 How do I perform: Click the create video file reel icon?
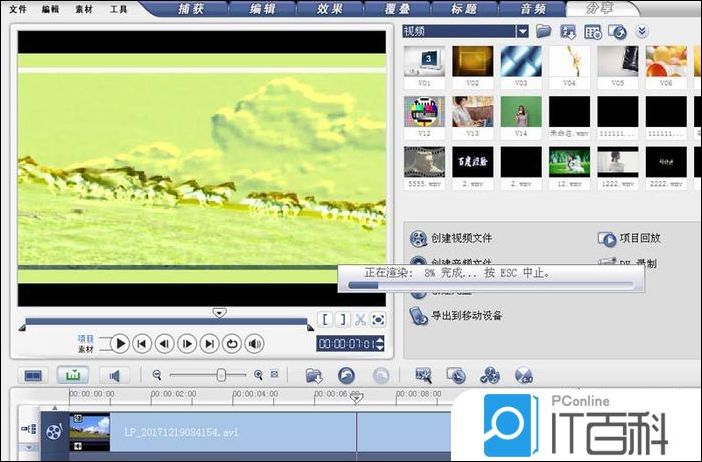pyautogui.click(x=418, y=239)
